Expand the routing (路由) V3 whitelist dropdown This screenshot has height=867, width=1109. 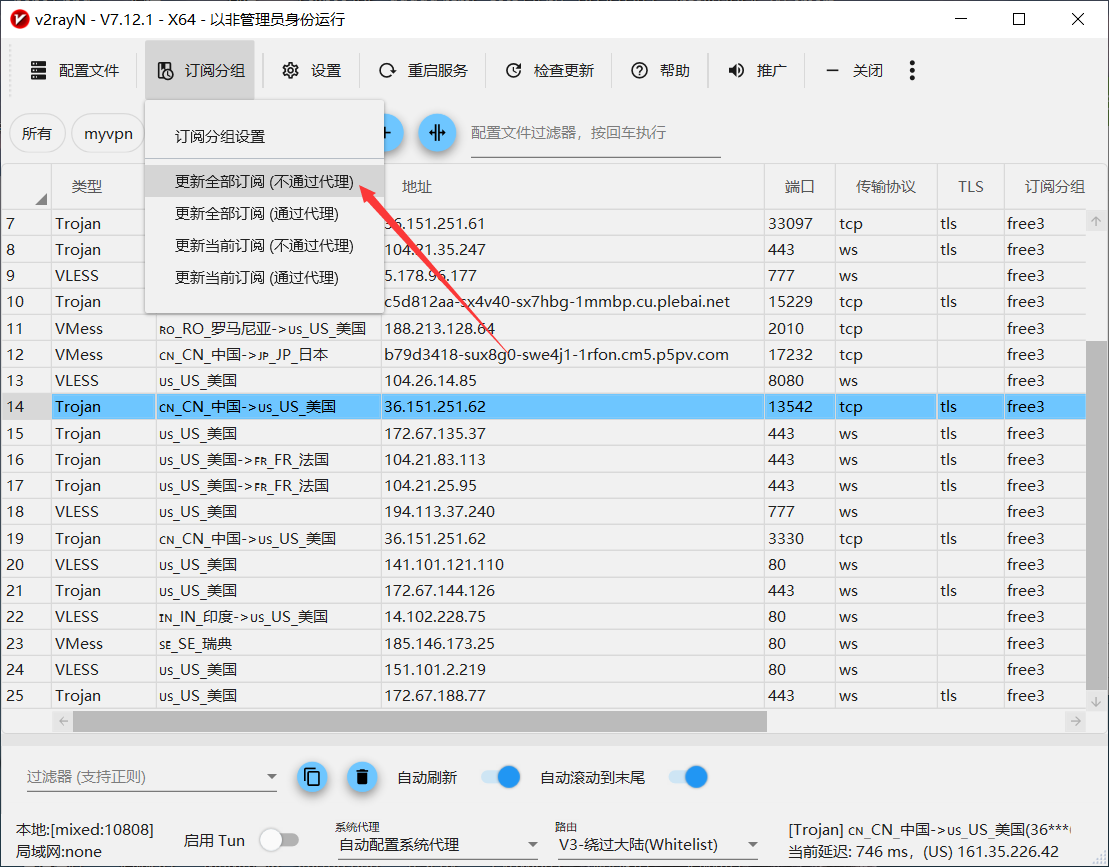click(656, 845)
